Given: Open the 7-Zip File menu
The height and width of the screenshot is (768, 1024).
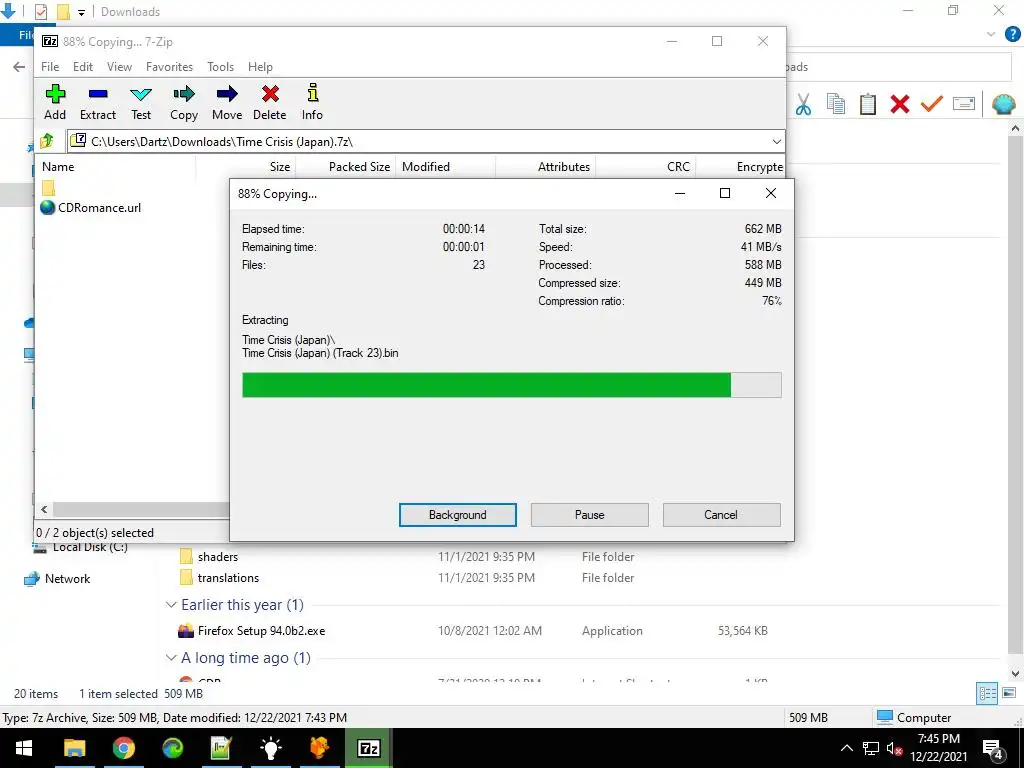Looking at the screenshot, I should point(50,67).
